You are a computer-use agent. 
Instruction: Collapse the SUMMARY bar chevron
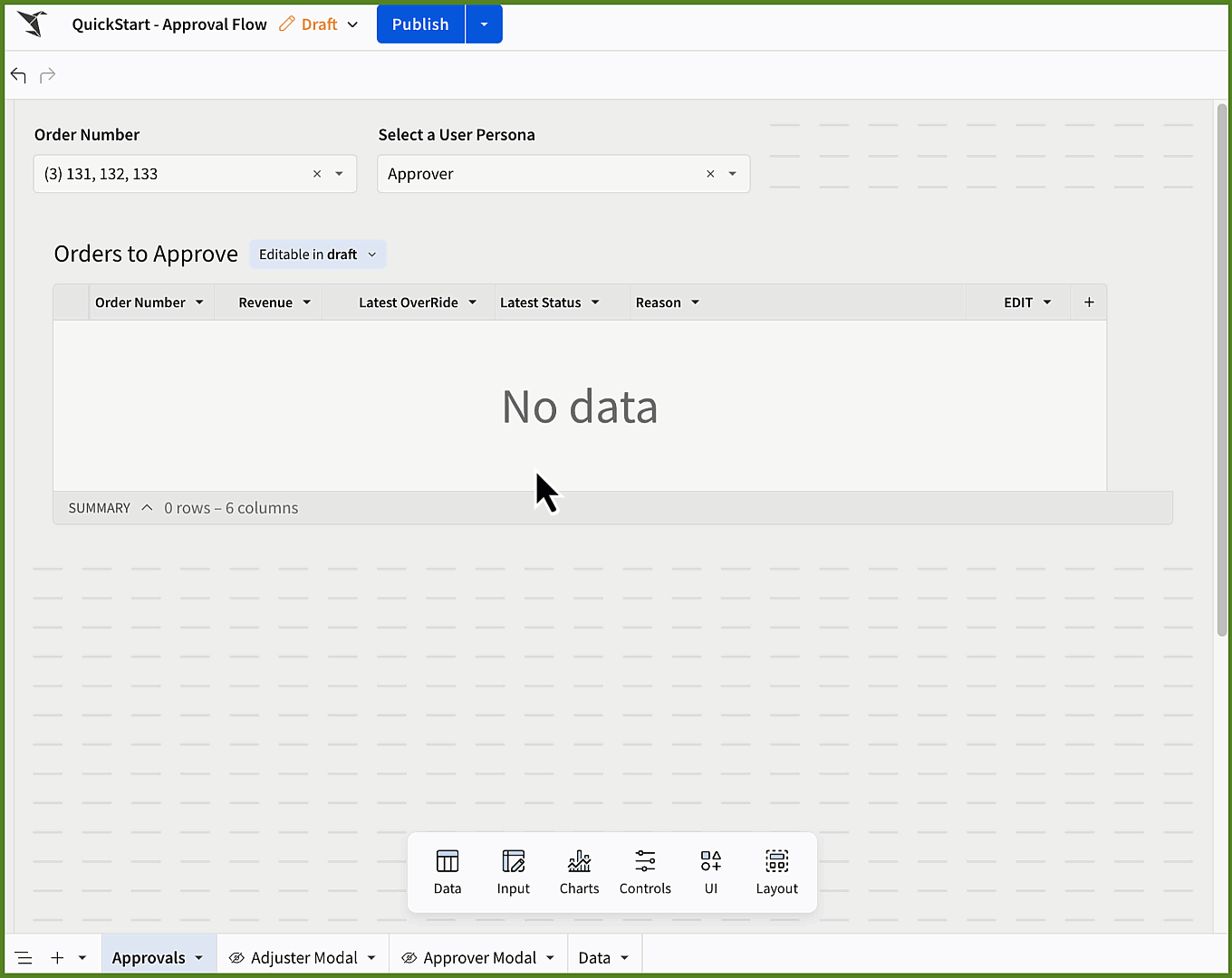(x=147, y=508)
